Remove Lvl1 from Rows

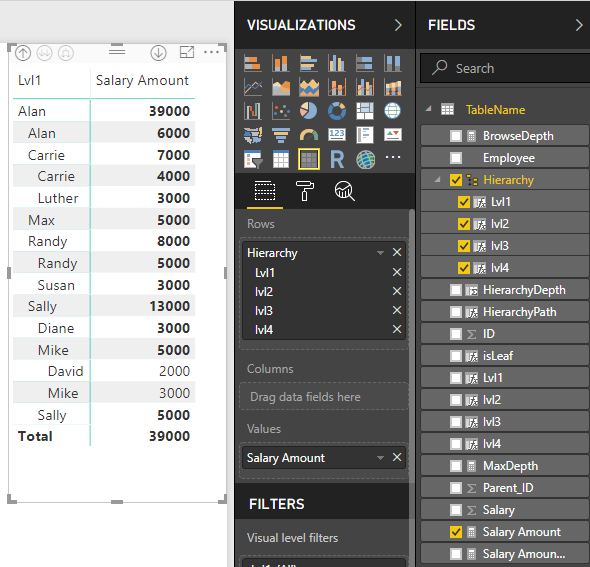pyautogui.click(x=397, y=272)
